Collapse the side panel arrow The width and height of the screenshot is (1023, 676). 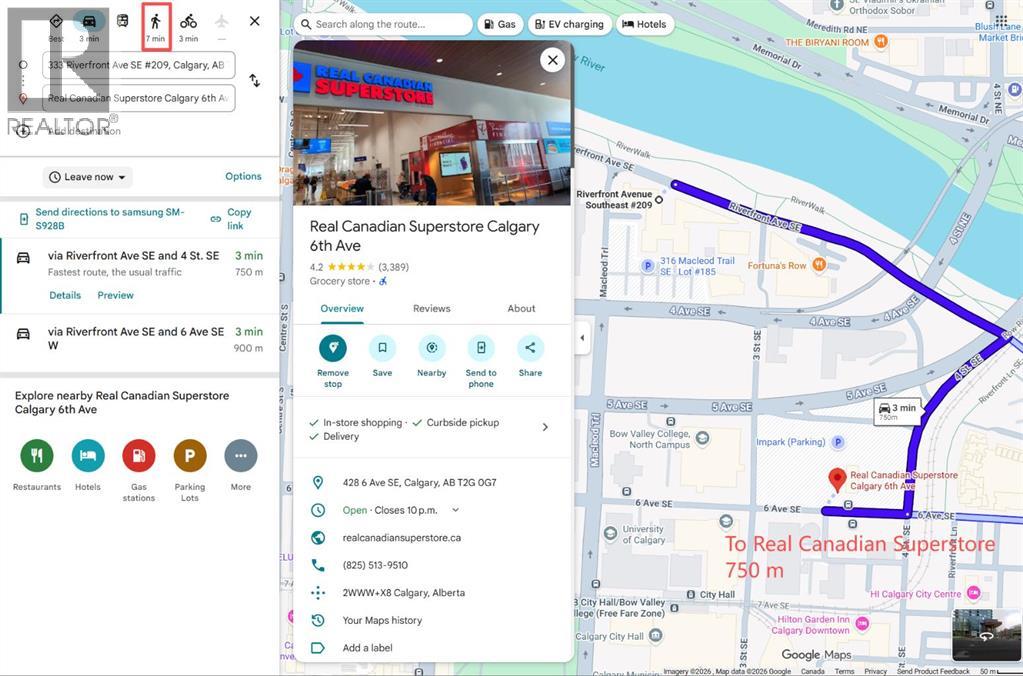(583, 338)
